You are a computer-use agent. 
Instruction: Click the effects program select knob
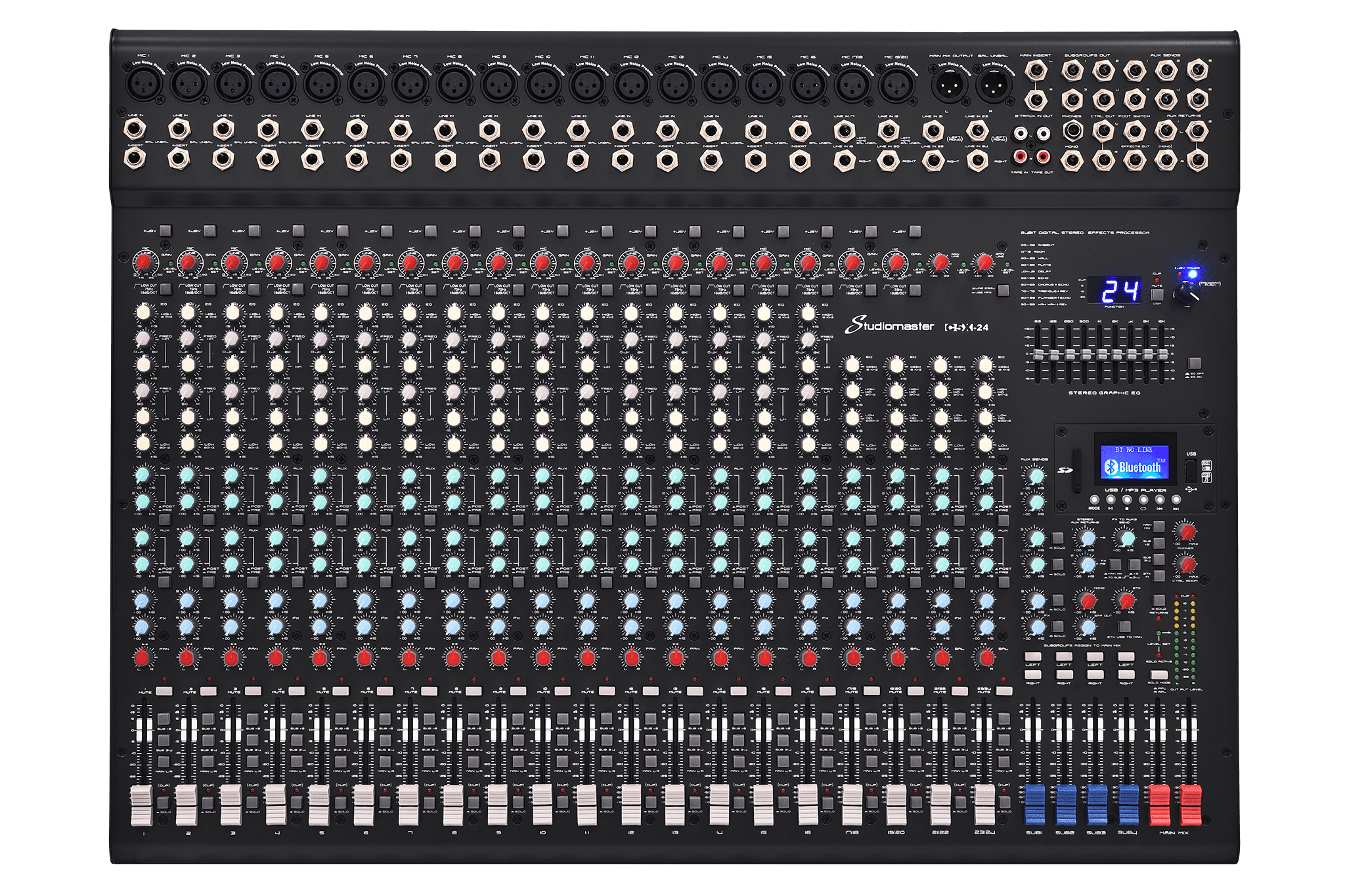1187,296
